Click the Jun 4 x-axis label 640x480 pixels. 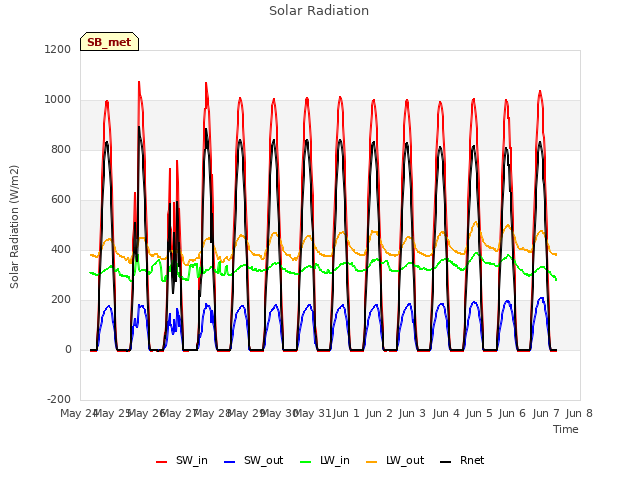point(446,413)
